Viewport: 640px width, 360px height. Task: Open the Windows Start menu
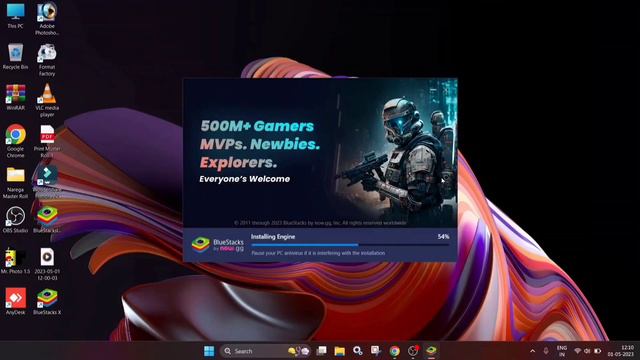pos(209,351)
